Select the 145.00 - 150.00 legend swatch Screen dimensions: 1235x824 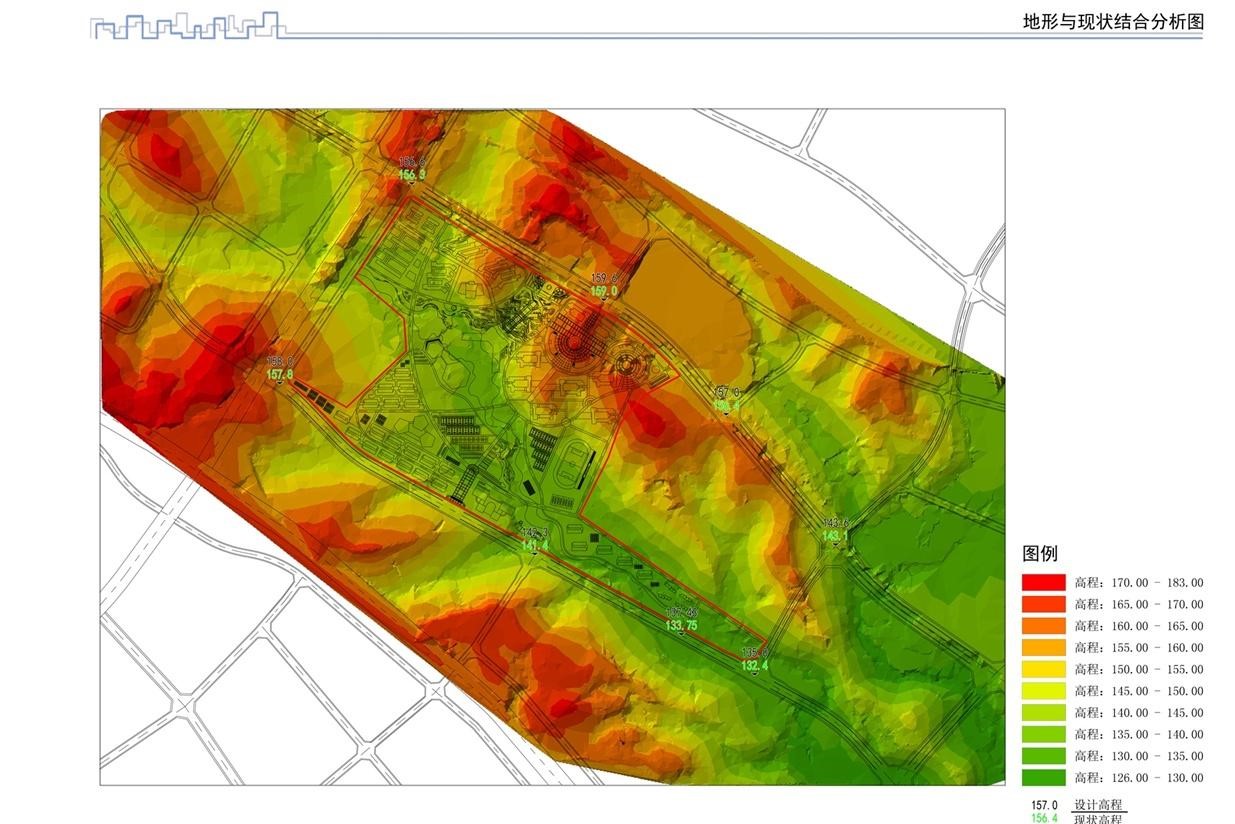(x=1043, y=691)
